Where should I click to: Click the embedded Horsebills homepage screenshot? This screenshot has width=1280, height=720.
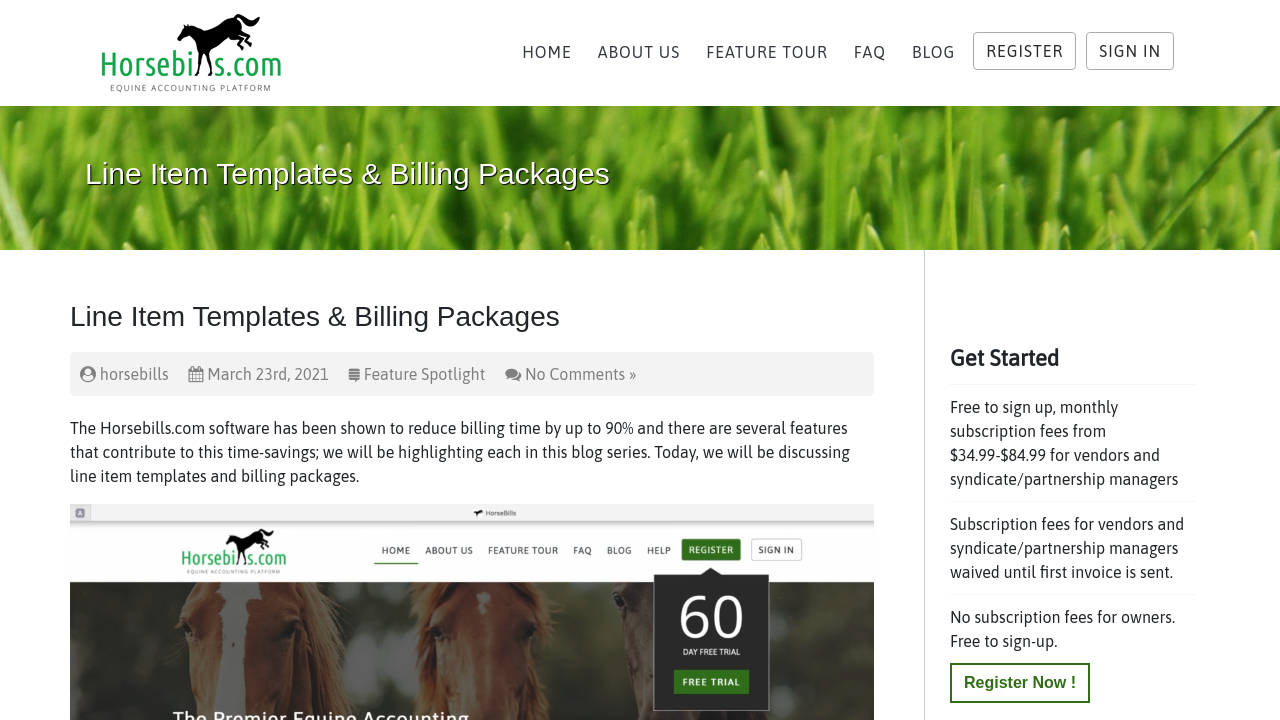point(472,612)
